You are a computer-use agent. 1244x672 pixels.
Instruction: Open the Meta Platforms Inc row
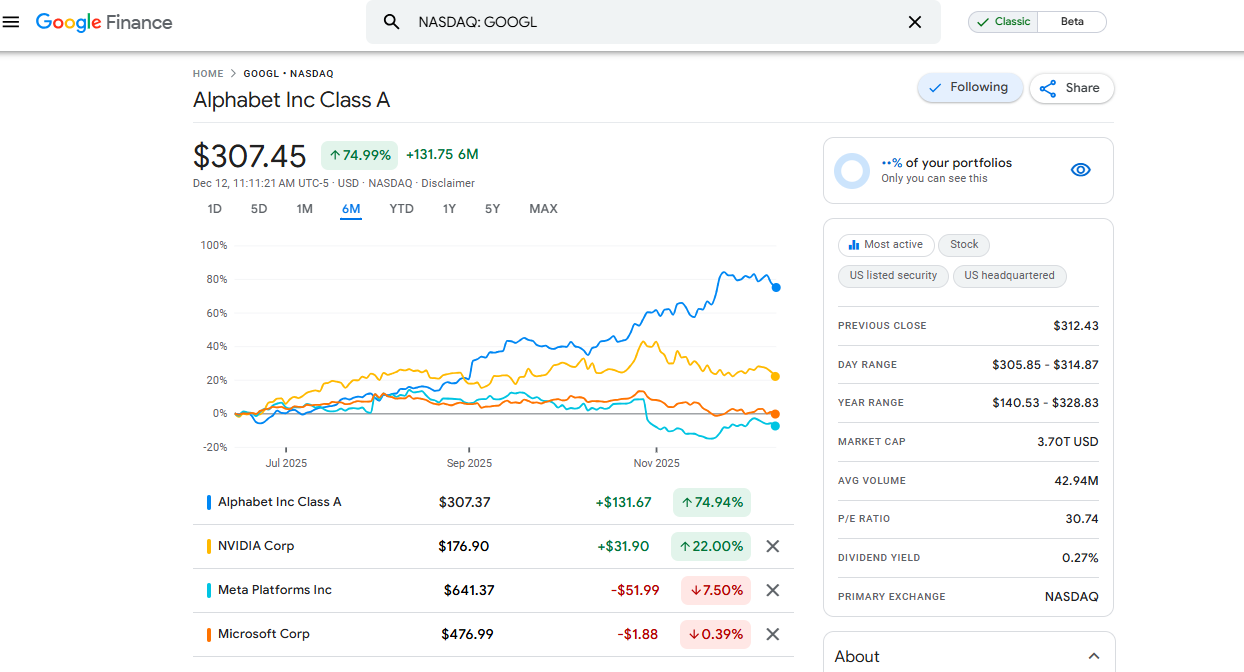(x=493, y=590)
